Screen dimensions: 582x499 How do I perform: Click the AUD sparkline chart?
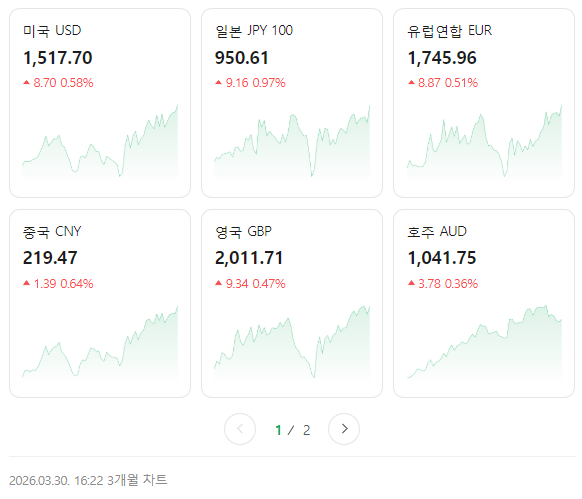(x=484, y=343)
